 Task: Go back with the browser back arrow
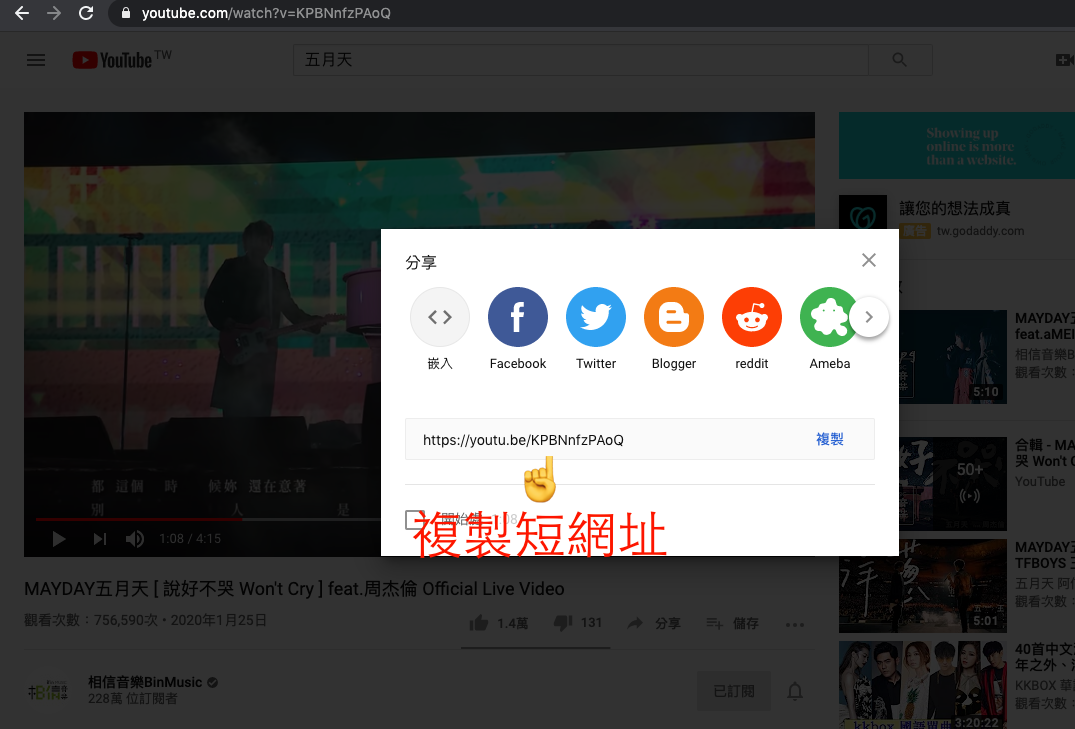point(22,13)
